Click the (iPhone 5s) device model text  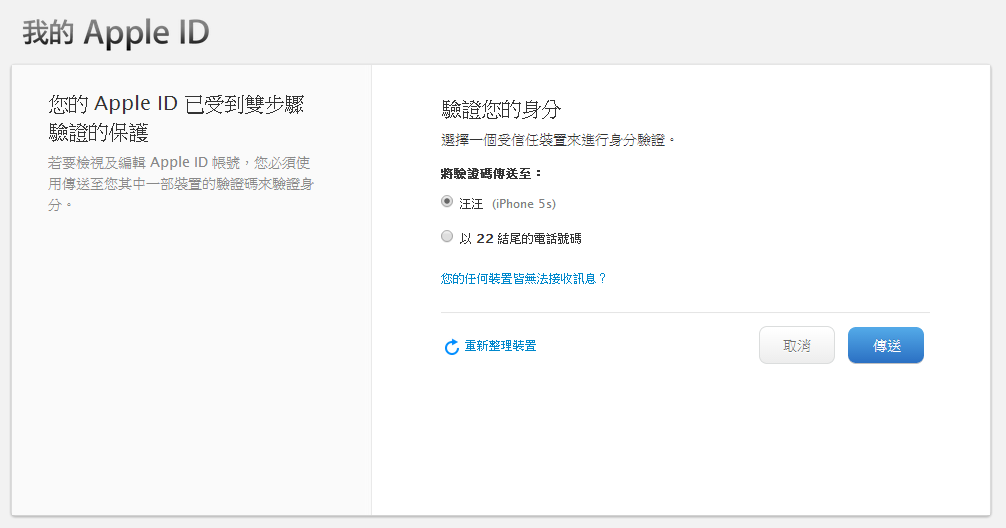524,204
